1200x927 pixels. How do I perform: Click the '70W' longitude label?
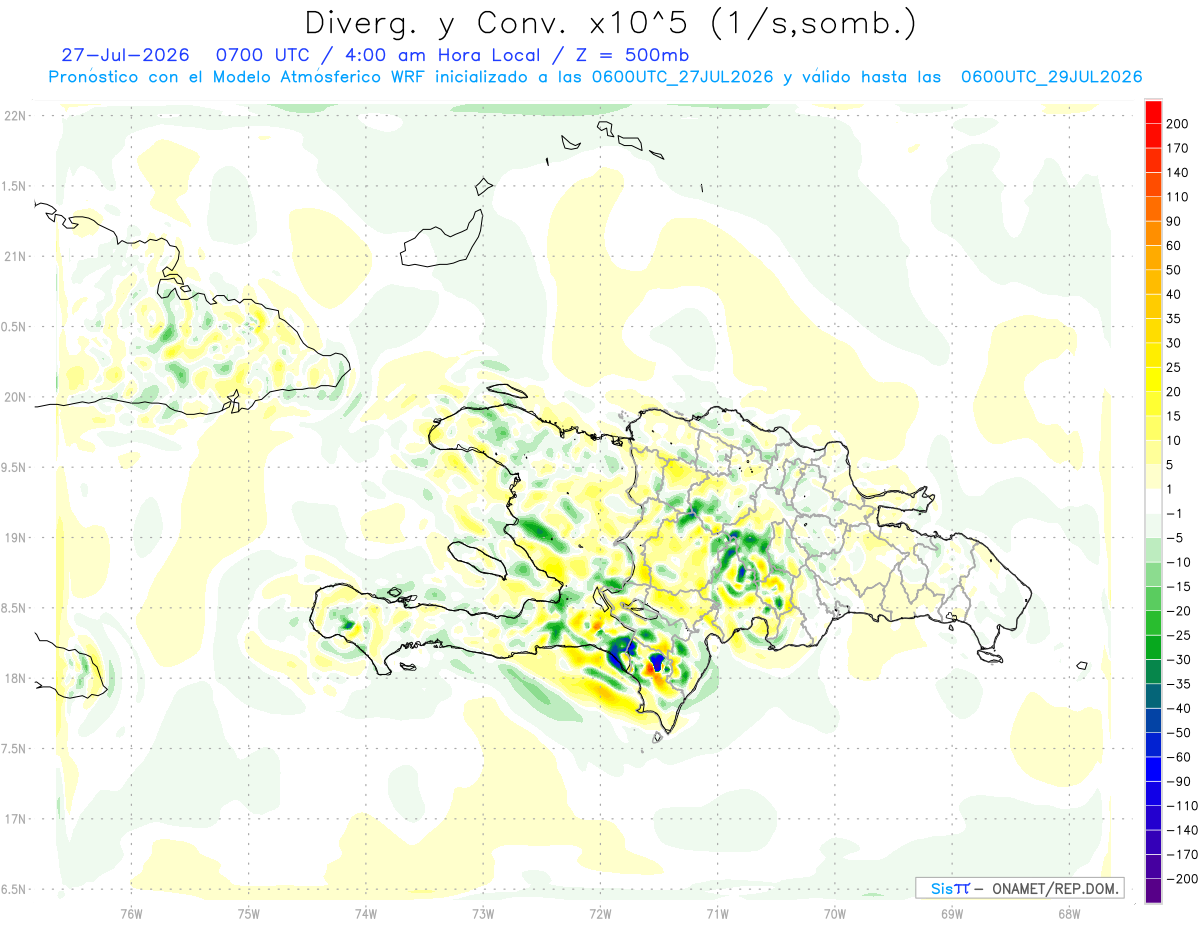click(835, 912)
